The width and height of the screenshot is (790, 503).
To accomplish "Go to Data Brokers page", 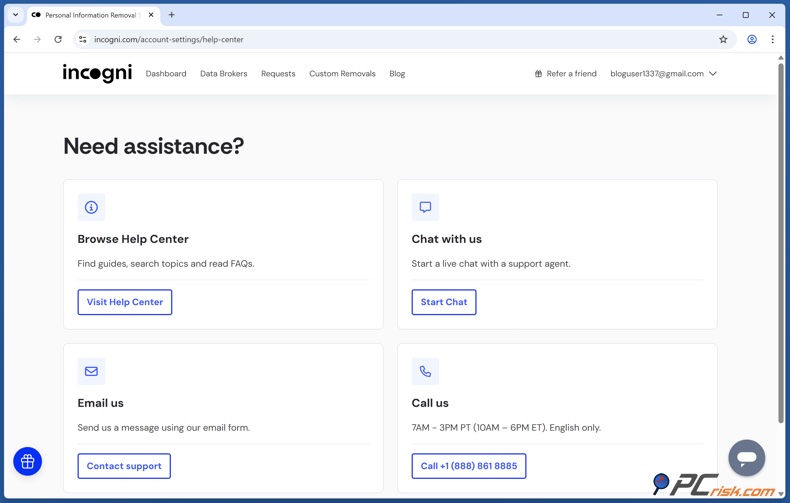I will point(223,74).
